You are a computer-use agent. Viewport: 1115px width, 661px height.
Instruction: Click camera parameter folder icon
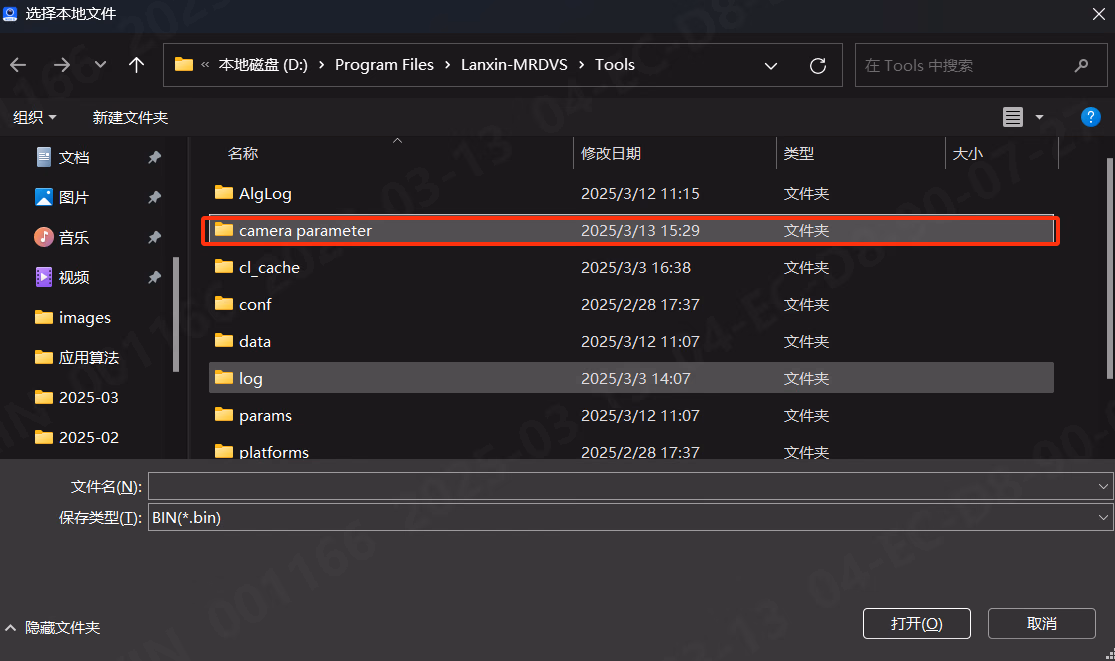pyautogui.click(x=224, y=229)
